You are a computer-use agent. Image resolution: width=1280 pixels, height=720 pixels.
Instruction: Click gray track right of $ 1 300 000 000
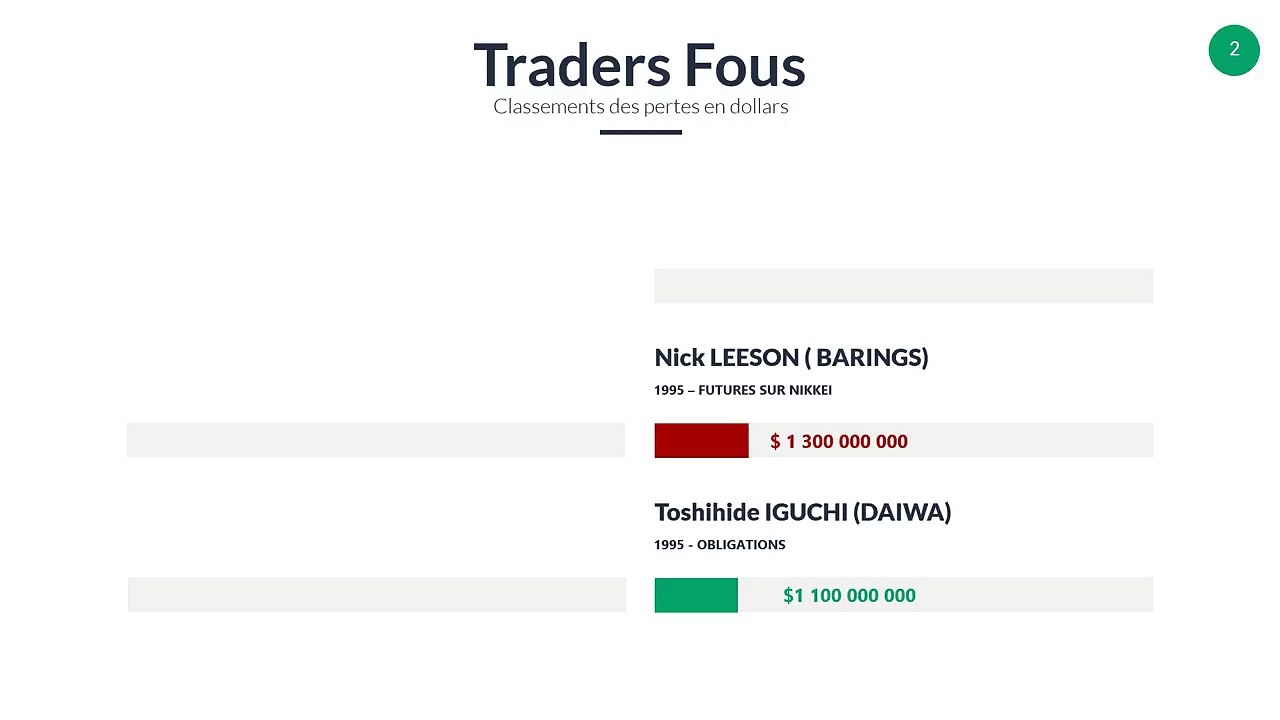1031,440
